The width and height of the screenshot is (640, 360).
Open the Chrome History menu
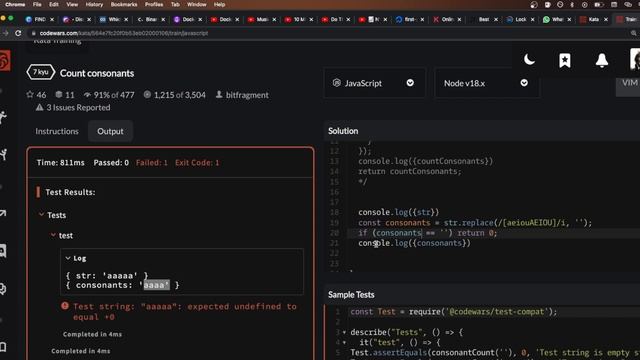tap(94, 4)
